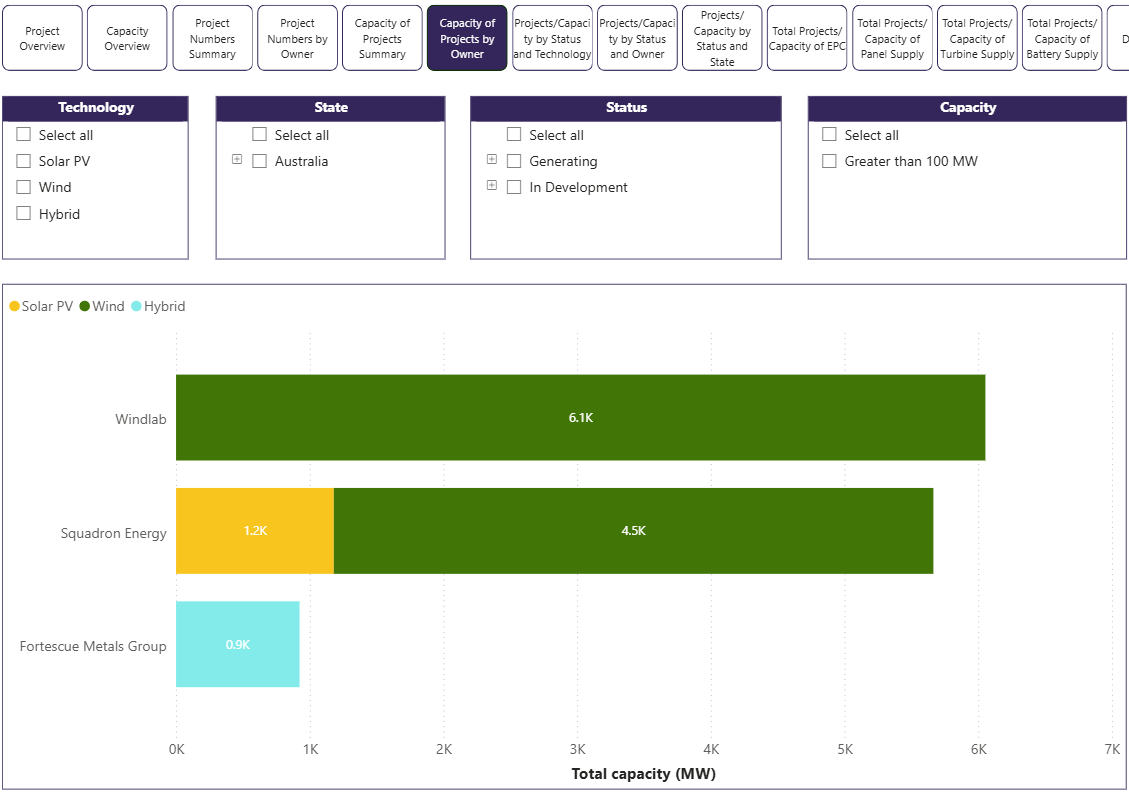The width and height of the screenshot is (1129, 793).
Task: Tick the Wind technology checkbox
Action: coord(24,187)
